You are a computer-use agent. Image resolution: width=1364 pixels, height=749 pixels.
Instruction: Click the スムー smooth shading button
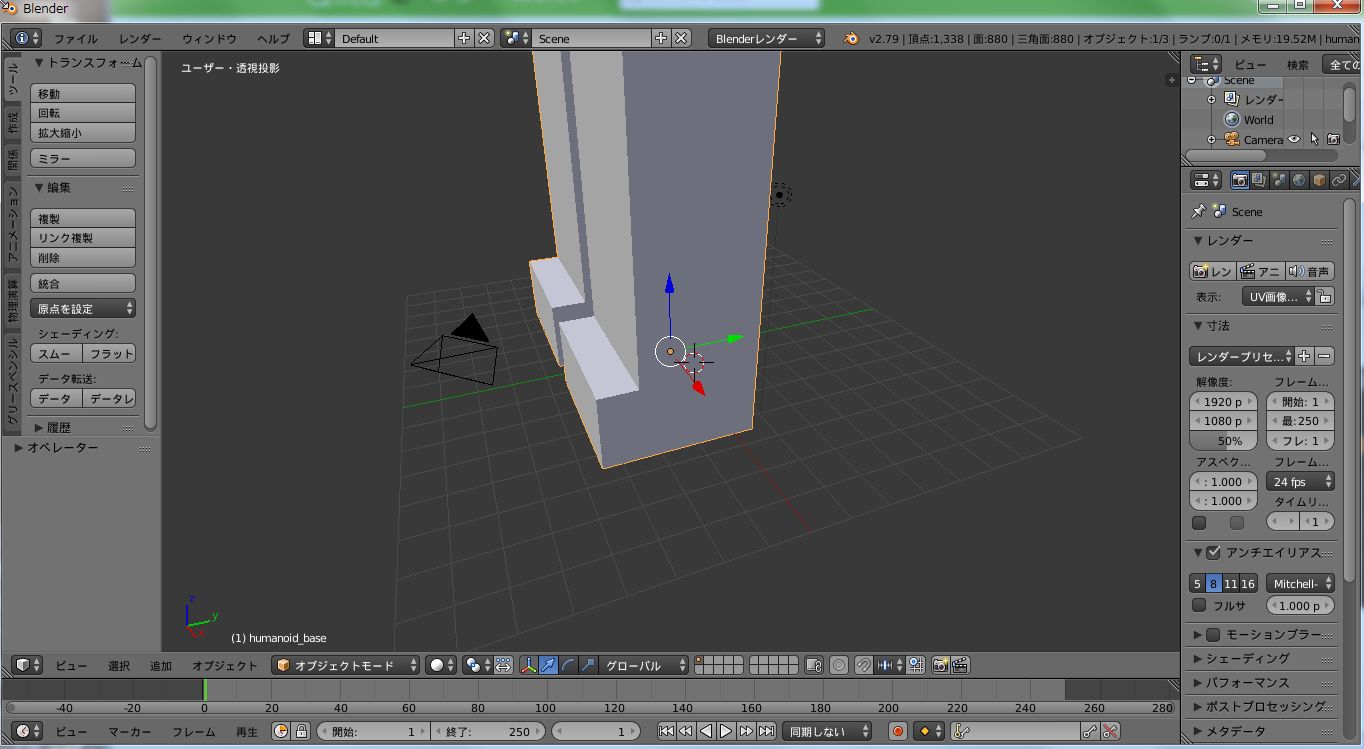56,354
